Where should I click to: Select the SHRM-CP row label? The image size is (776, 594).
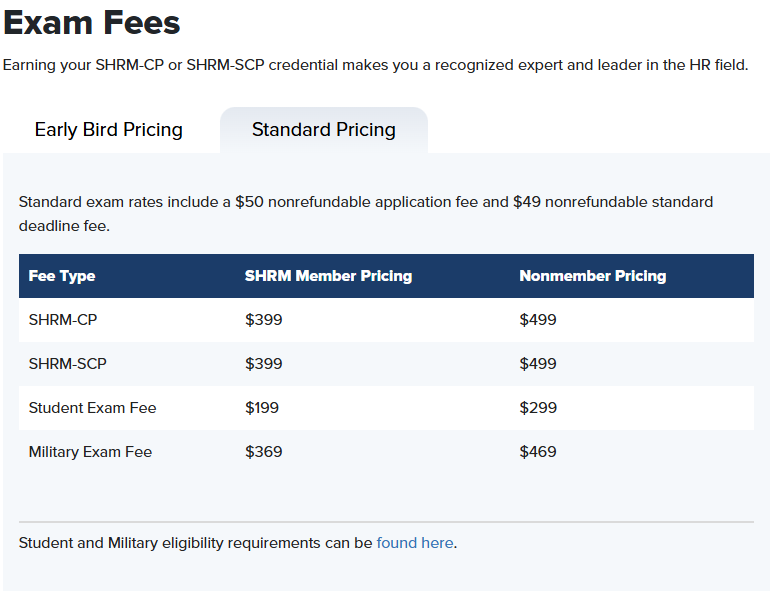63,320
